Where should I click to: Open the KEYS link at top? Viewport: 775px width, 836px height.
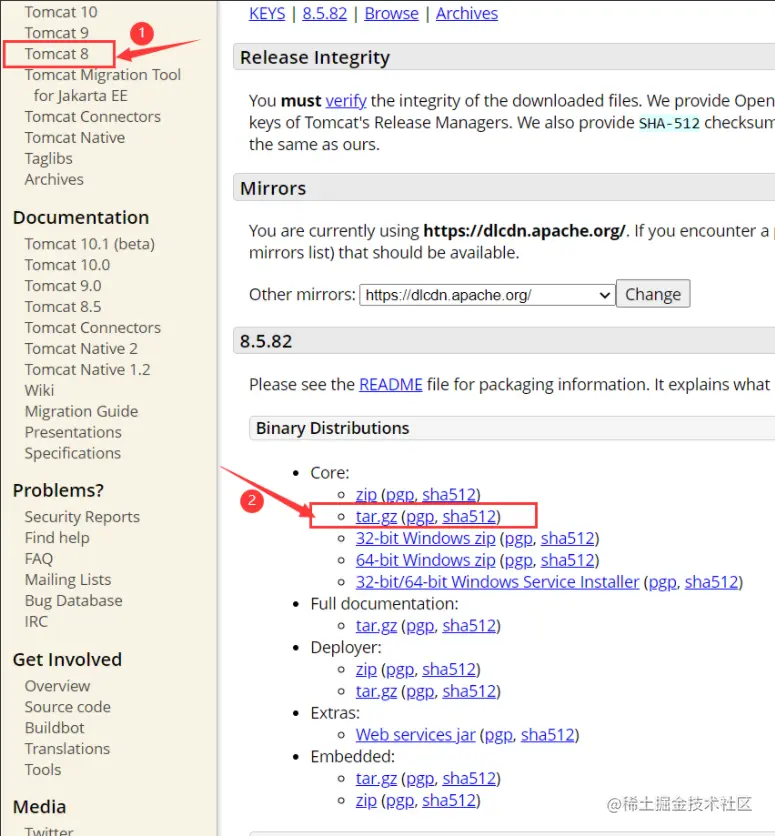(267, 13)
